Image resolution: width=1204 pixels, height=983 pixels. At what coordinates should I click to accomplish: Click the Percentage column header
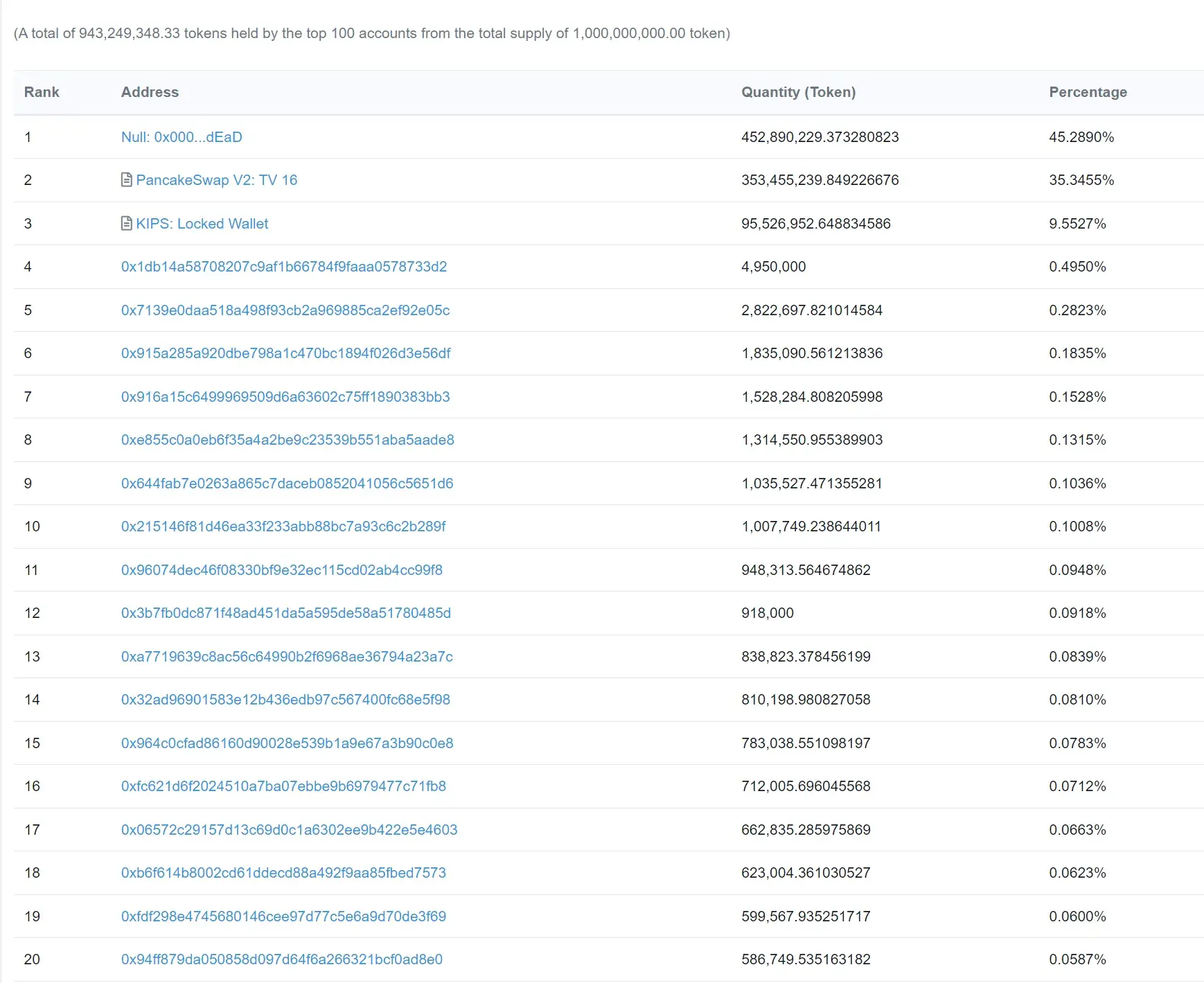(1088, 92)
